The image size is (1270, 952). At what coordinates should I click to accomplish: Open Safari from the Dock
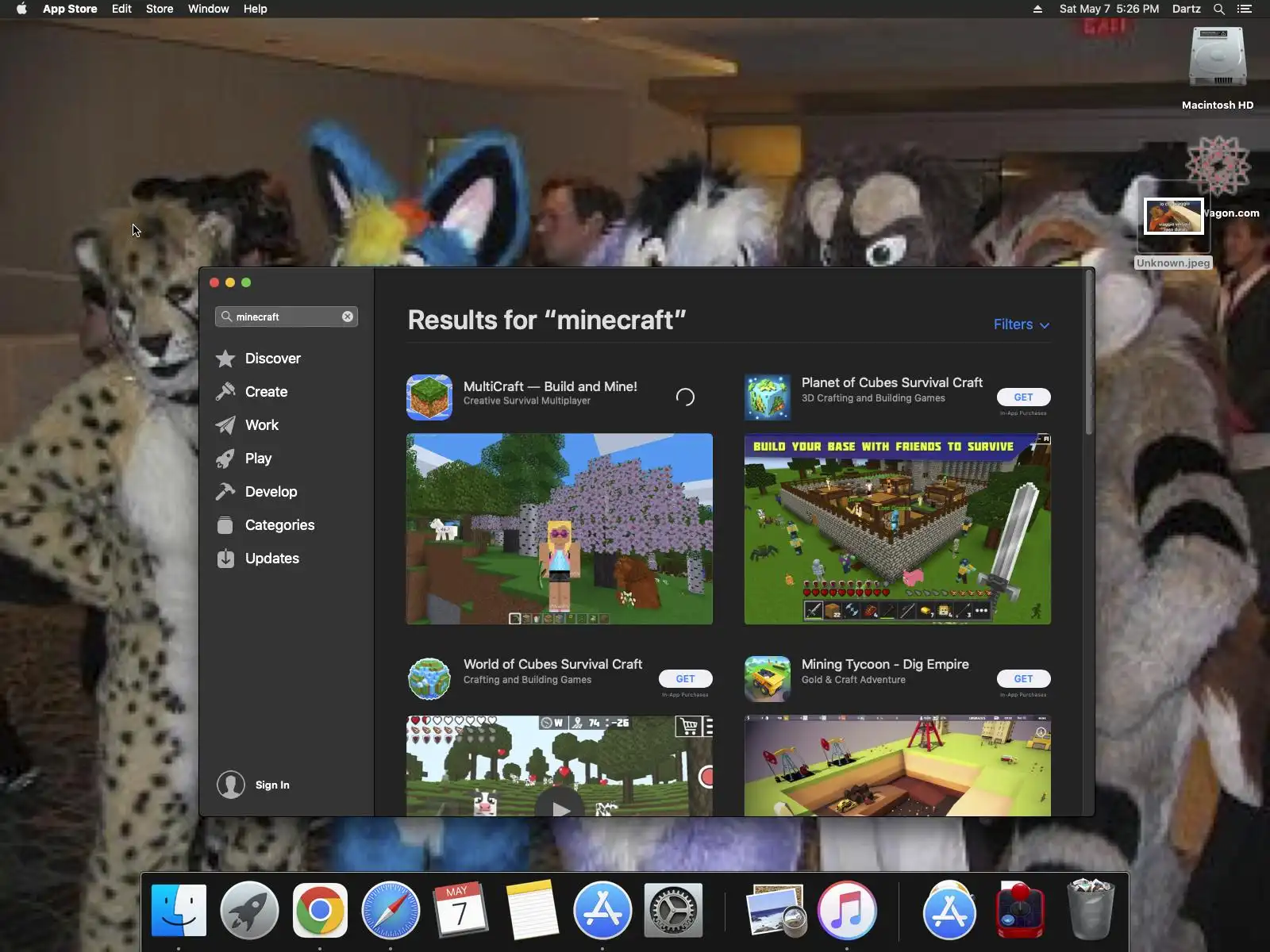coord(391,910)
